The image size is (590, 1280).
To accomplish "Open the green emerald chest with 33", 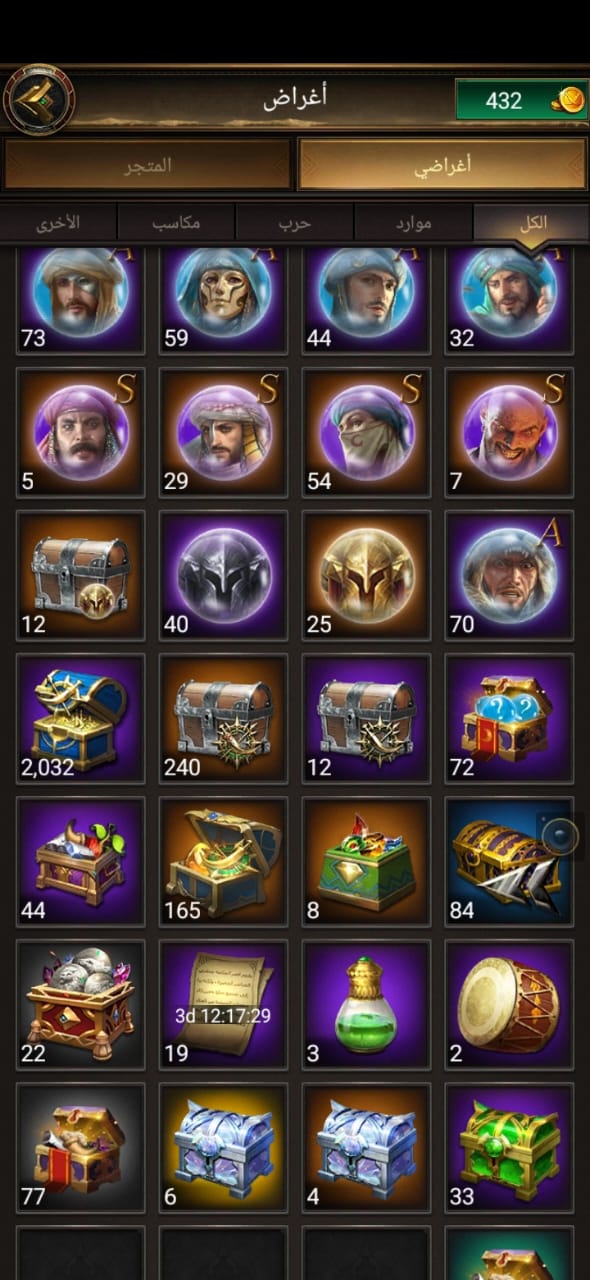I will [510, 1148].
